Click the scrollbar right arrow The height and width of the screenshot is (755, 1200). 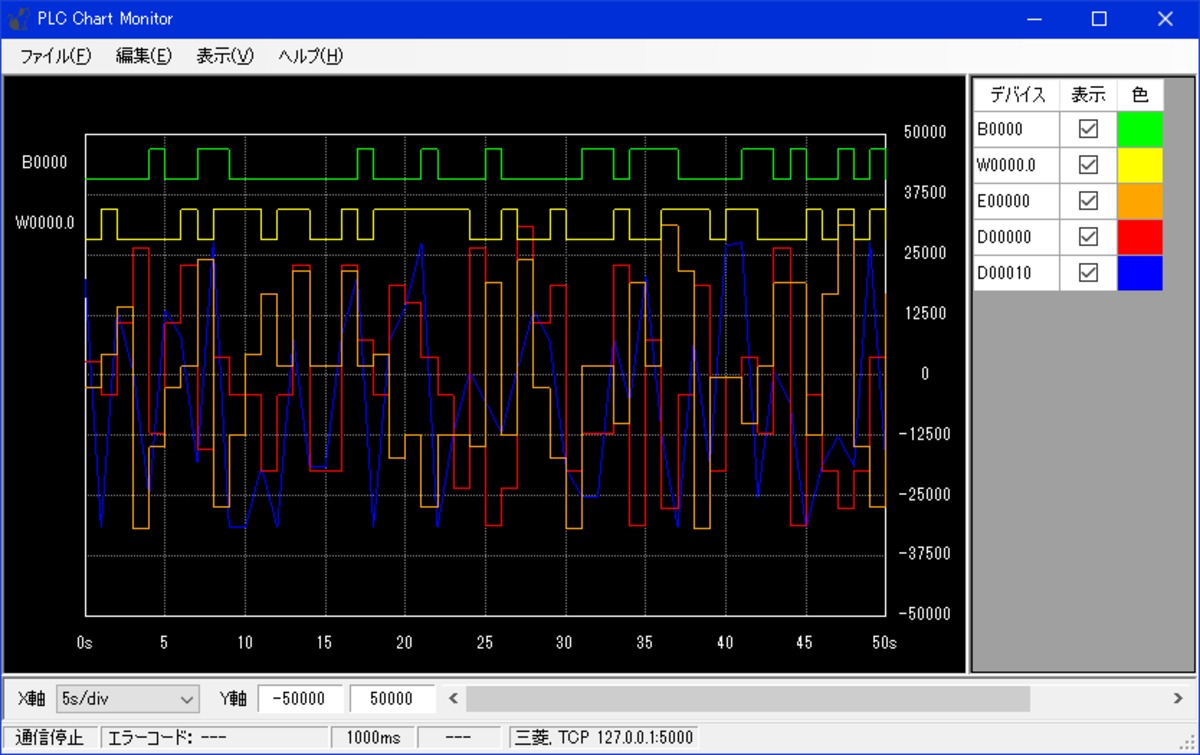pyautogui.click(x=1178, y=698)
